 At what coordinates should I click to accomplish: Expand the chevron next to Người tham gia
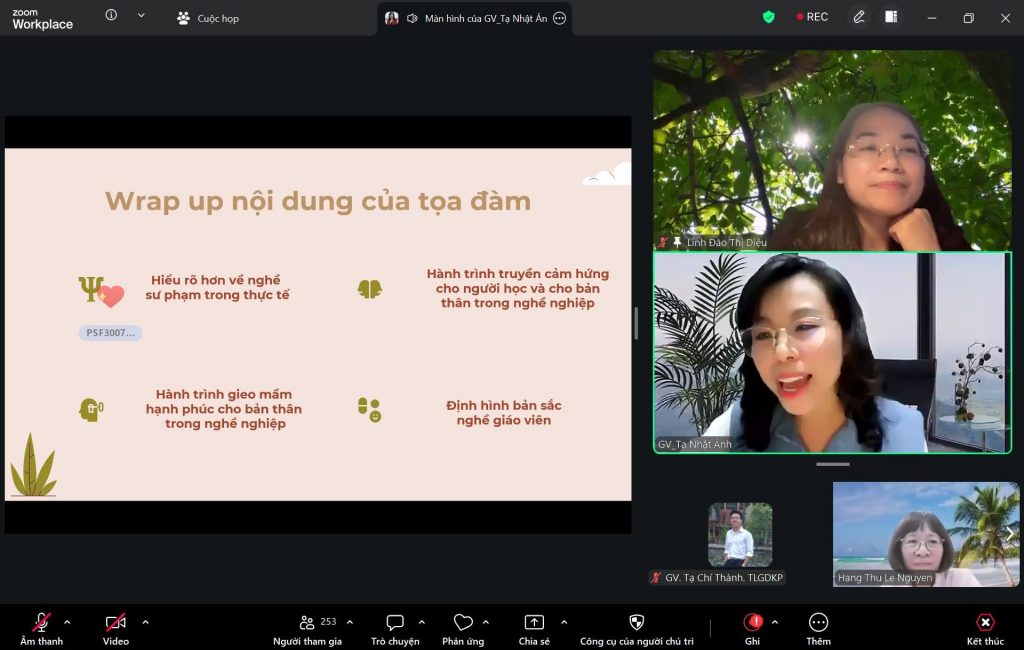click(x=350, y=622)
